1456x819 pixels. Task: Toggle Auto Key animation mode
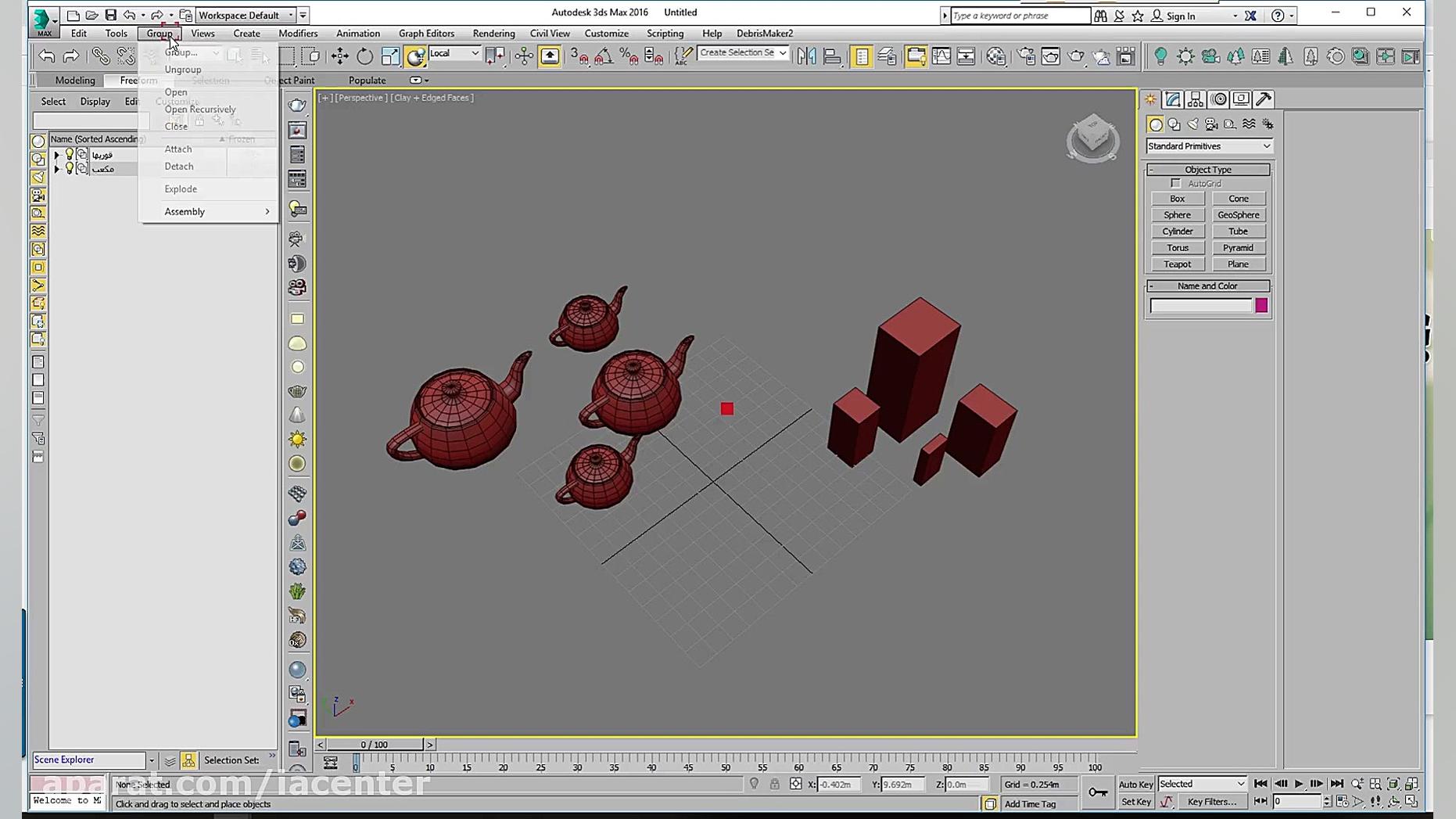tap(1135, 784)
